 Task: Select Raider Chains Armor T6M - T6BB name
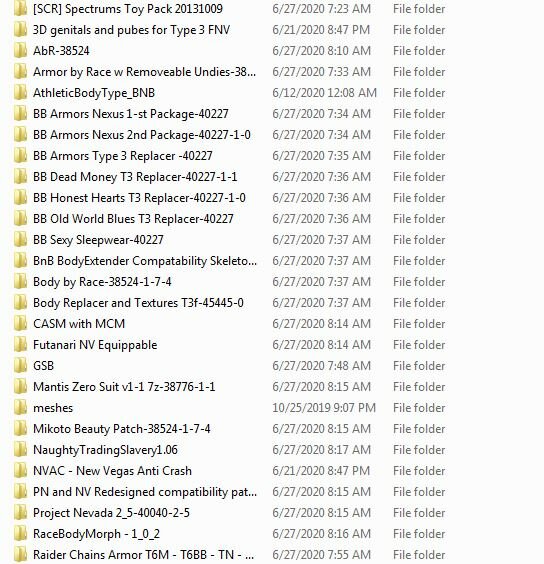click(x=143, y=554)
